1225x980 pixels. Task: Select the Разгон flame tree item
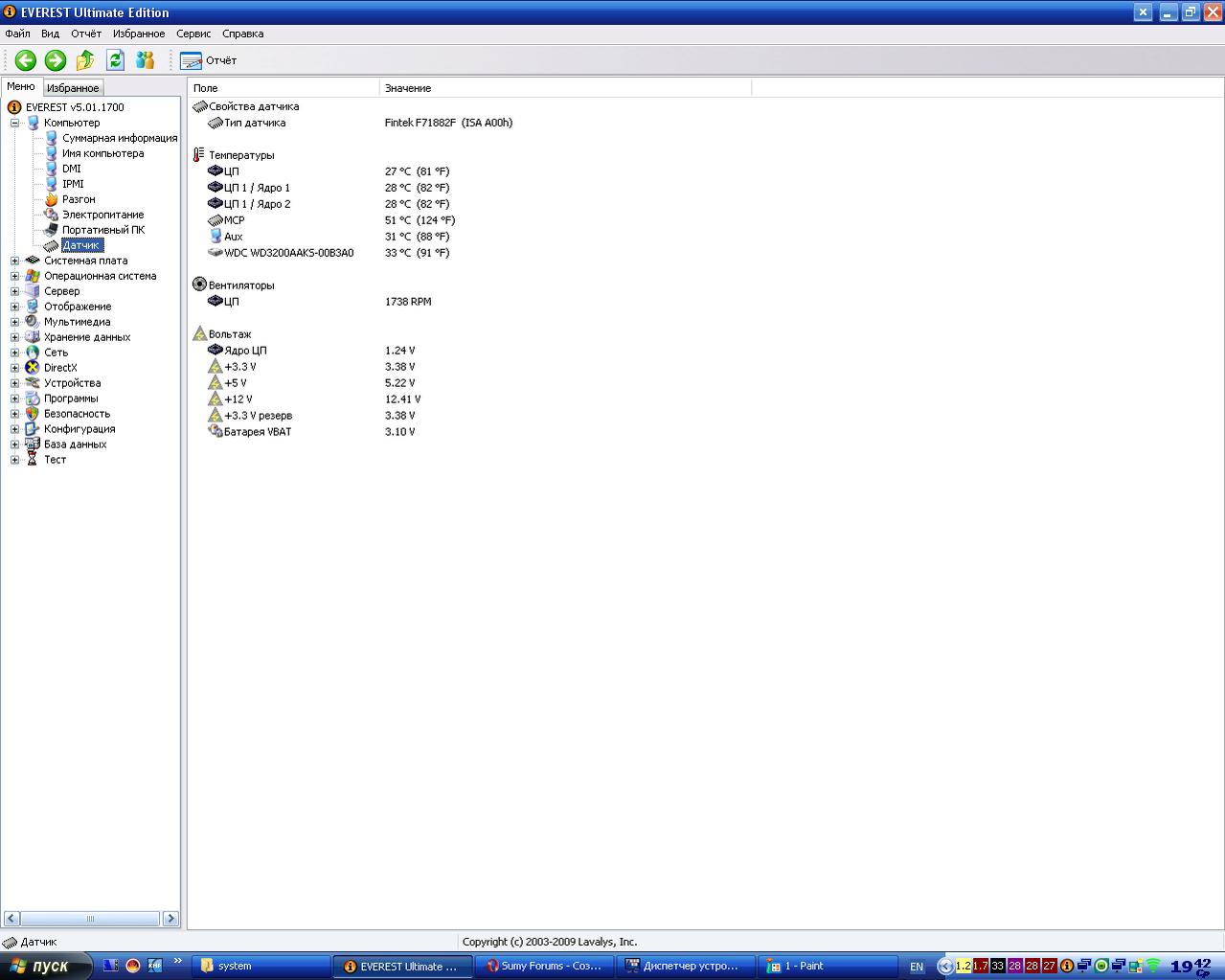click(78, 199)
